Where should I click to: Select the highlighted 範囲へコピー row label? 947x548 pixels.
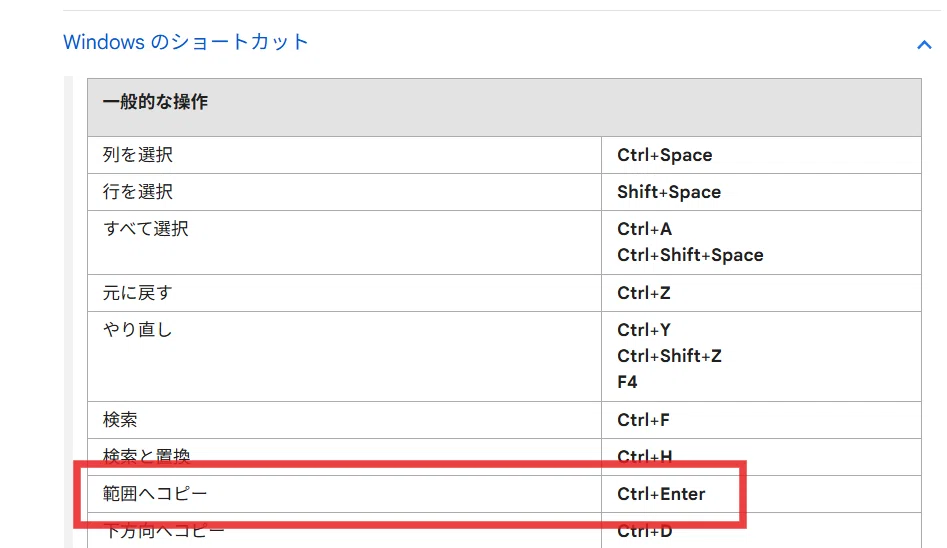pos(155,494)
